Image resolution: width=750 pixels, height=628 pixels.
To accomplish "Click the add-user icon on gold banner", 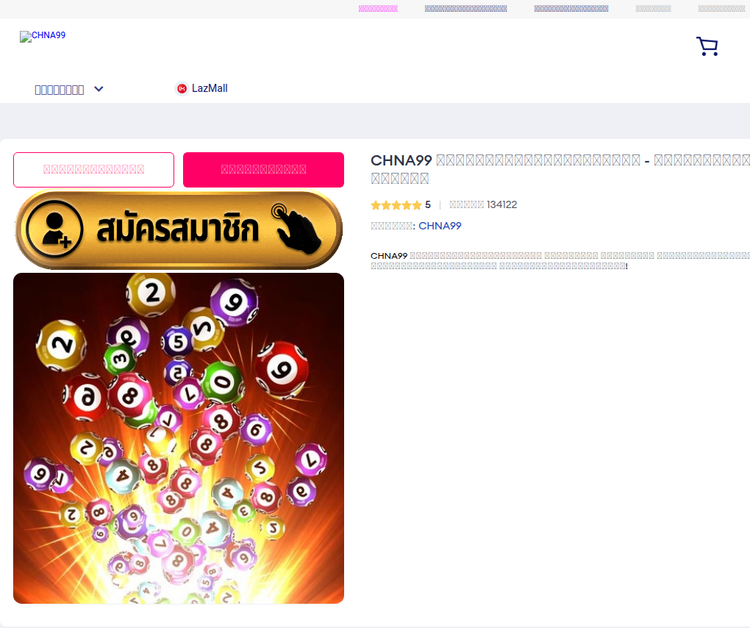I will click(x=55, y=229).
